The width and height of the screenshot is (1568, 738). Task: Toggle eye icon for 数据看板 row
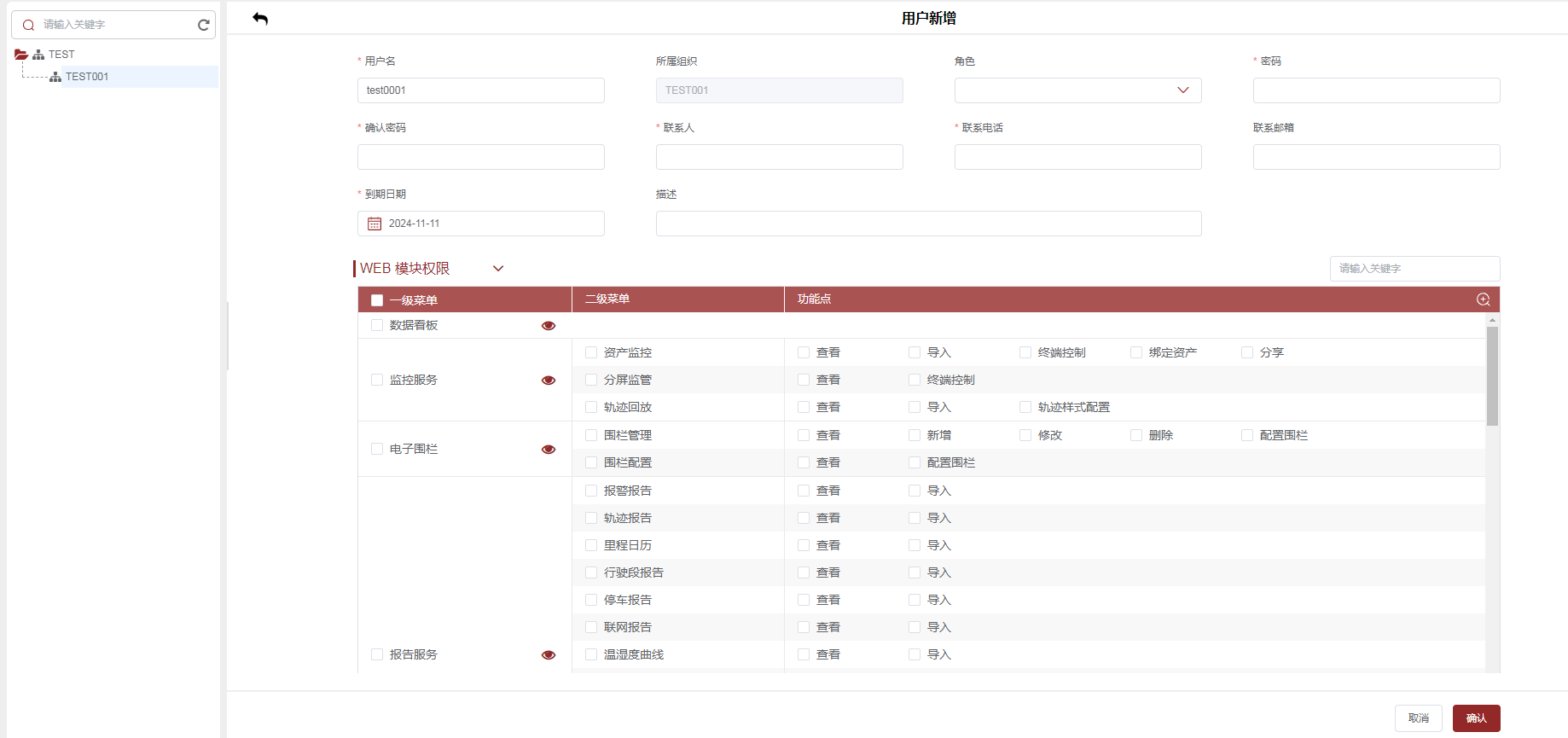coord(548,326)
